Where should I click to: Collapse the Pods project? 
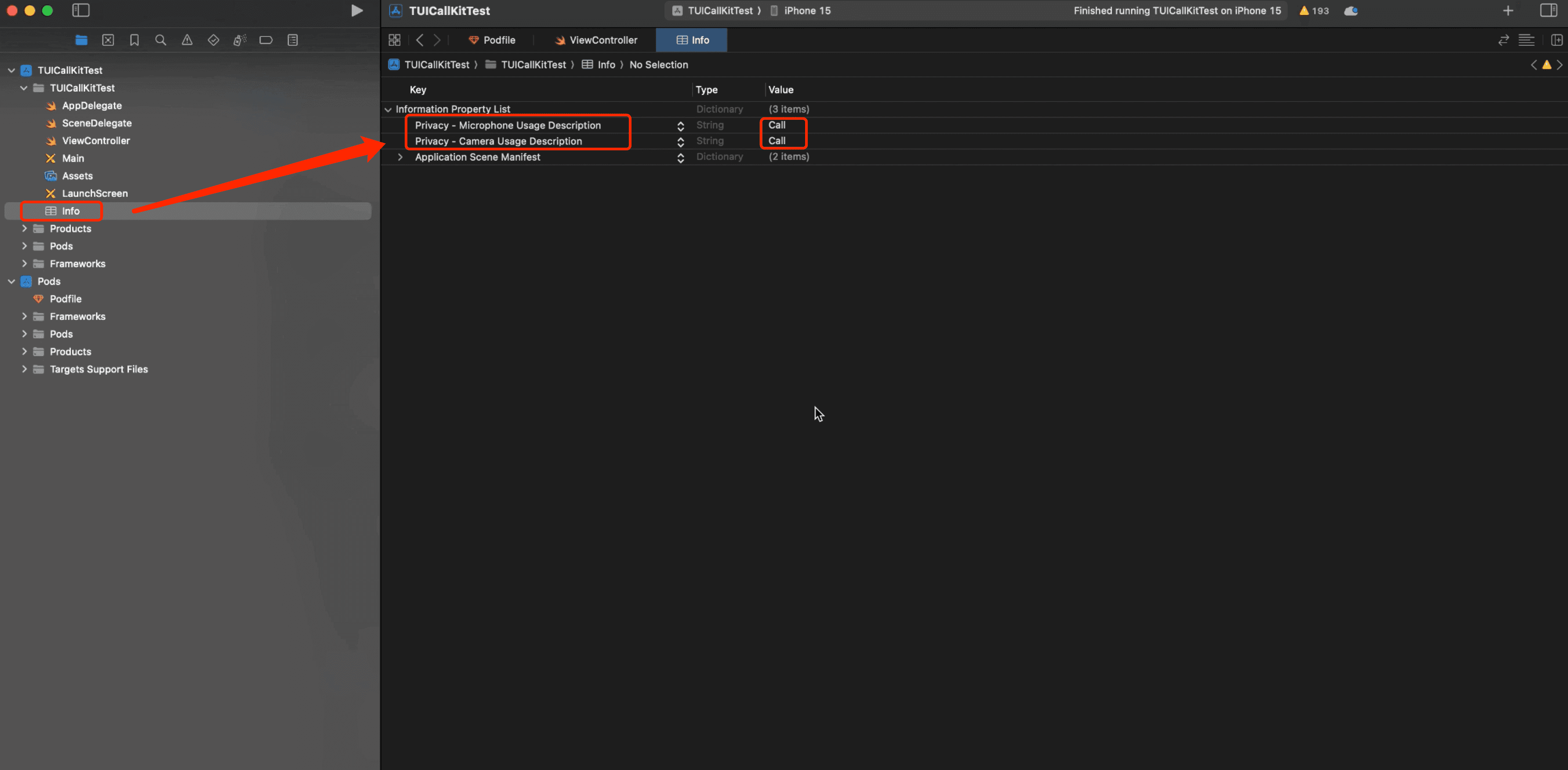tap(11, 282)
